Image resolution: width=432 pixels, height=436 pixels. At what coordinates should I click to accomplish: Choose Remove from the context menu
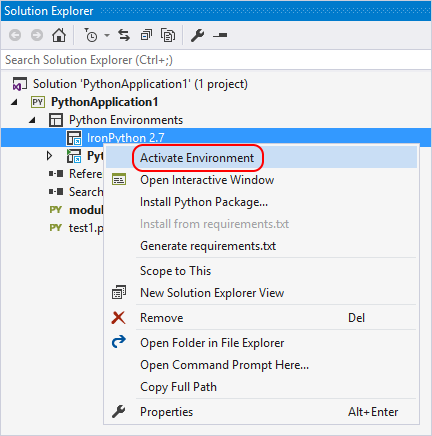pyautogui.click(x=261, y=318)
